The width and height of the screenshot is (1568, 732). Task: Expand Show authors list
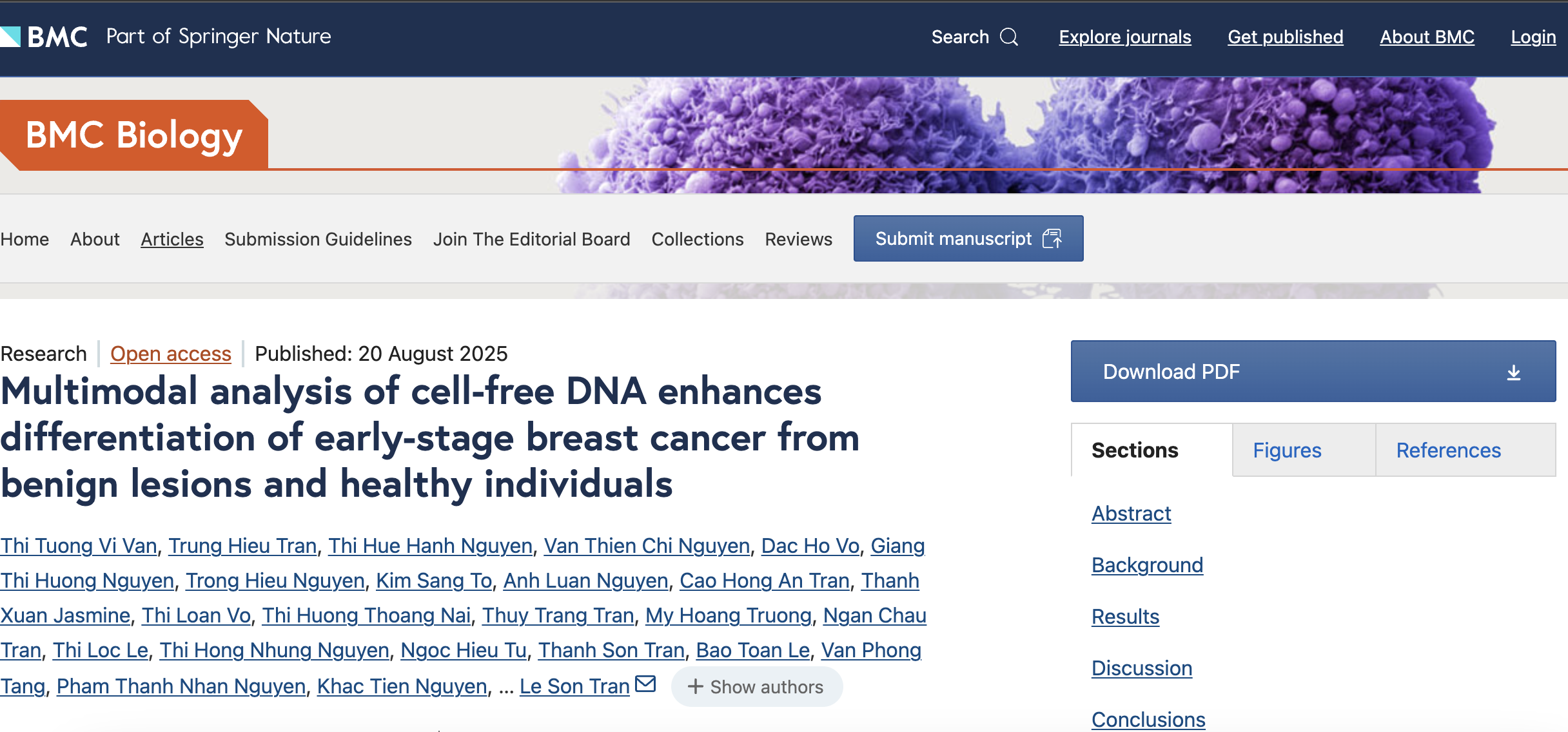point(756,687)
